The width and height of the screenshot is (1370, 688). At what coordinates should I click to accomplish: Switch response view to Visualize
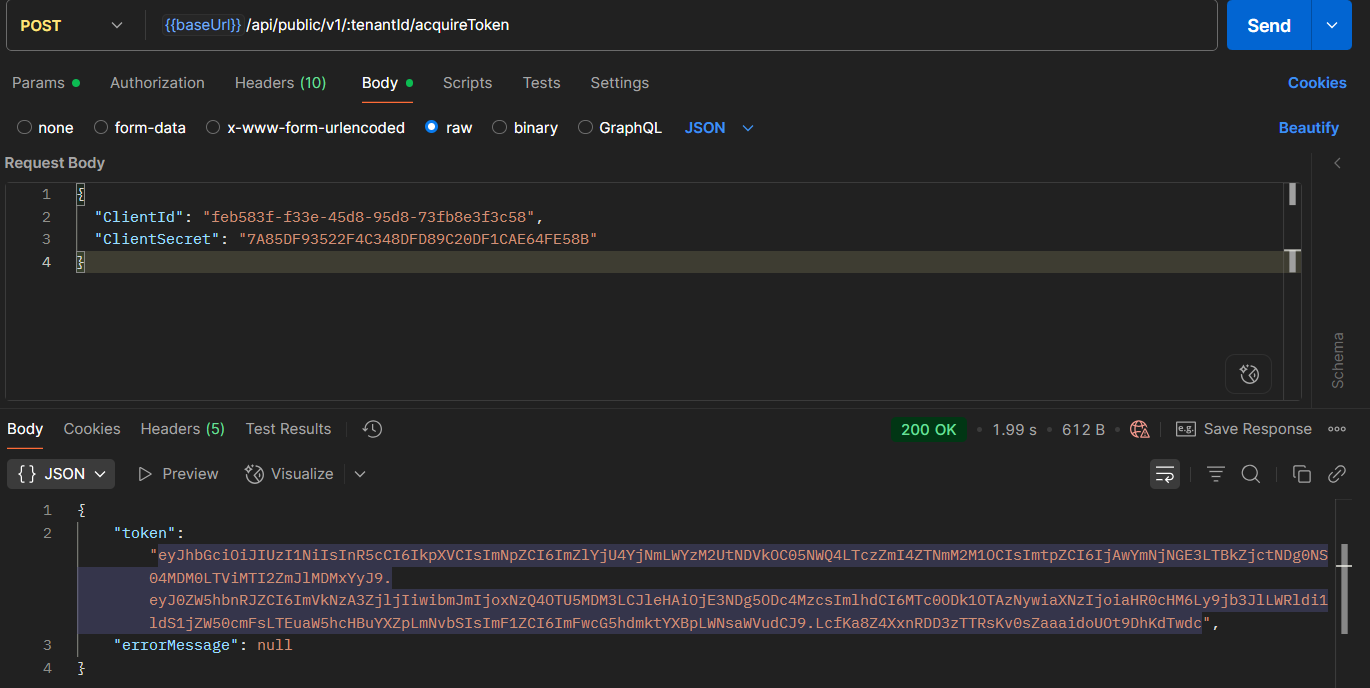pyautogui.click(x=290, y=474)
